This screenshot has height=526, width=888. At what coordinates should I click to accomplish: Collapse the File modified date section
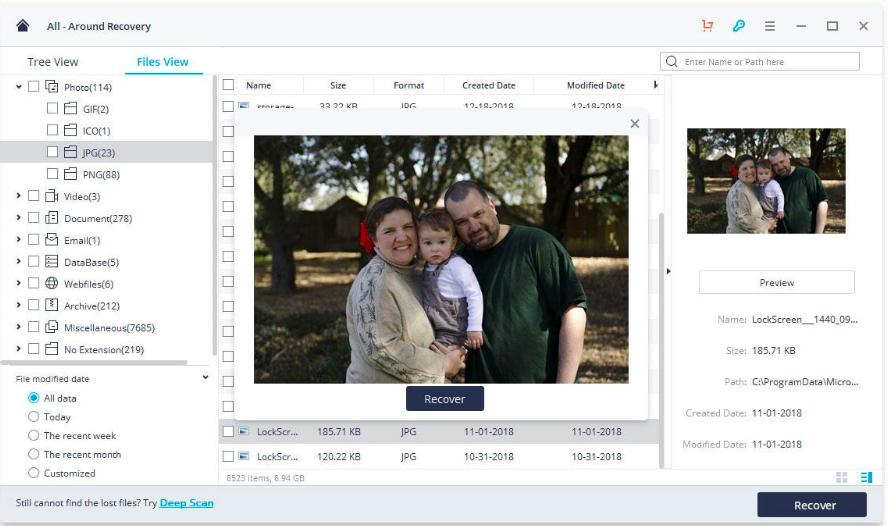click(x=206, y=378)
